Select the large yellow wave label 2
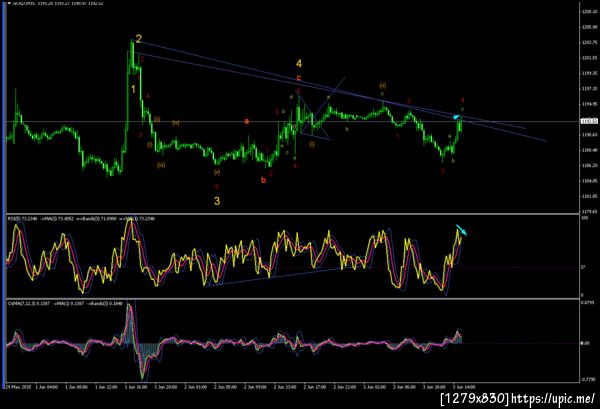Screen dimensions: 600x409 click(x=139, y=39)
